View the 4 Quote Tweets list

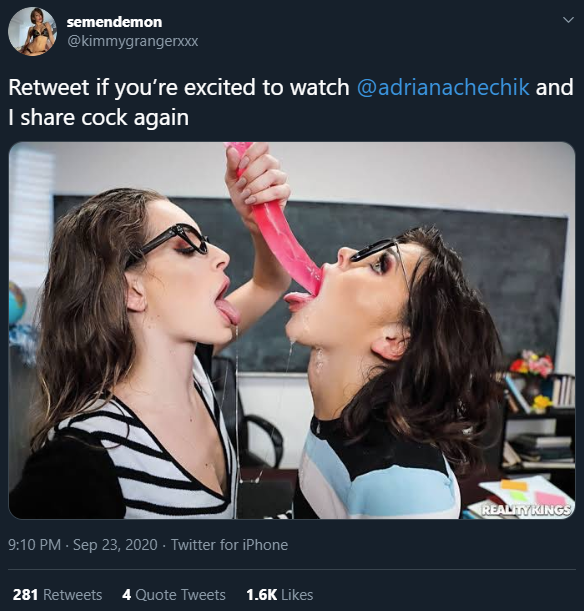(x=174, y=595)
